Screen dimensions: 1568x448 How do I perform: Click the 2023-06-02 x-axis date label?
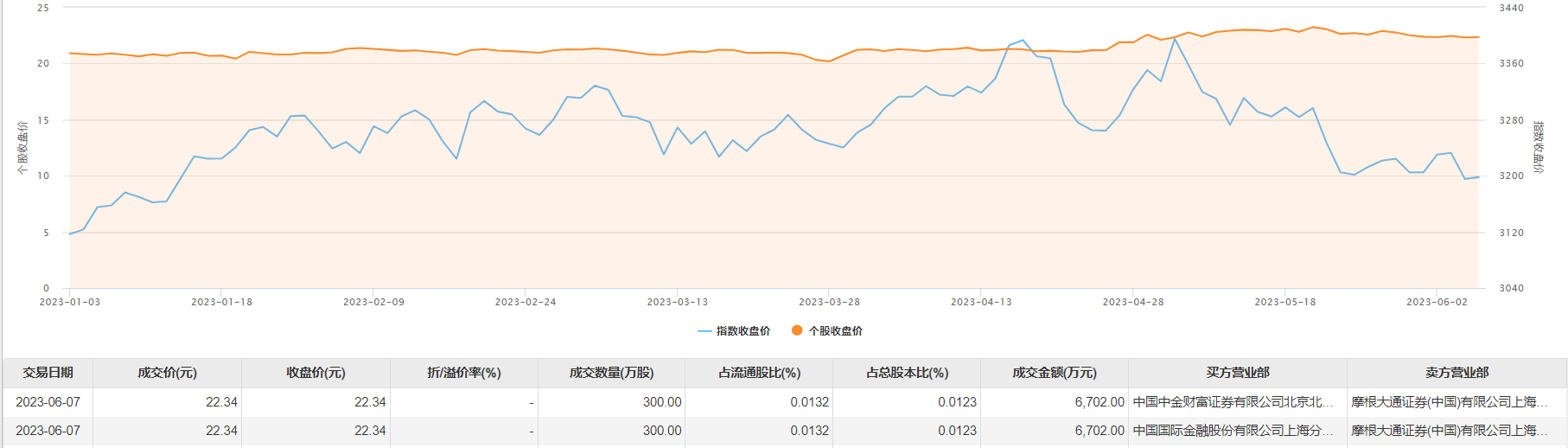coord(1437,302)
